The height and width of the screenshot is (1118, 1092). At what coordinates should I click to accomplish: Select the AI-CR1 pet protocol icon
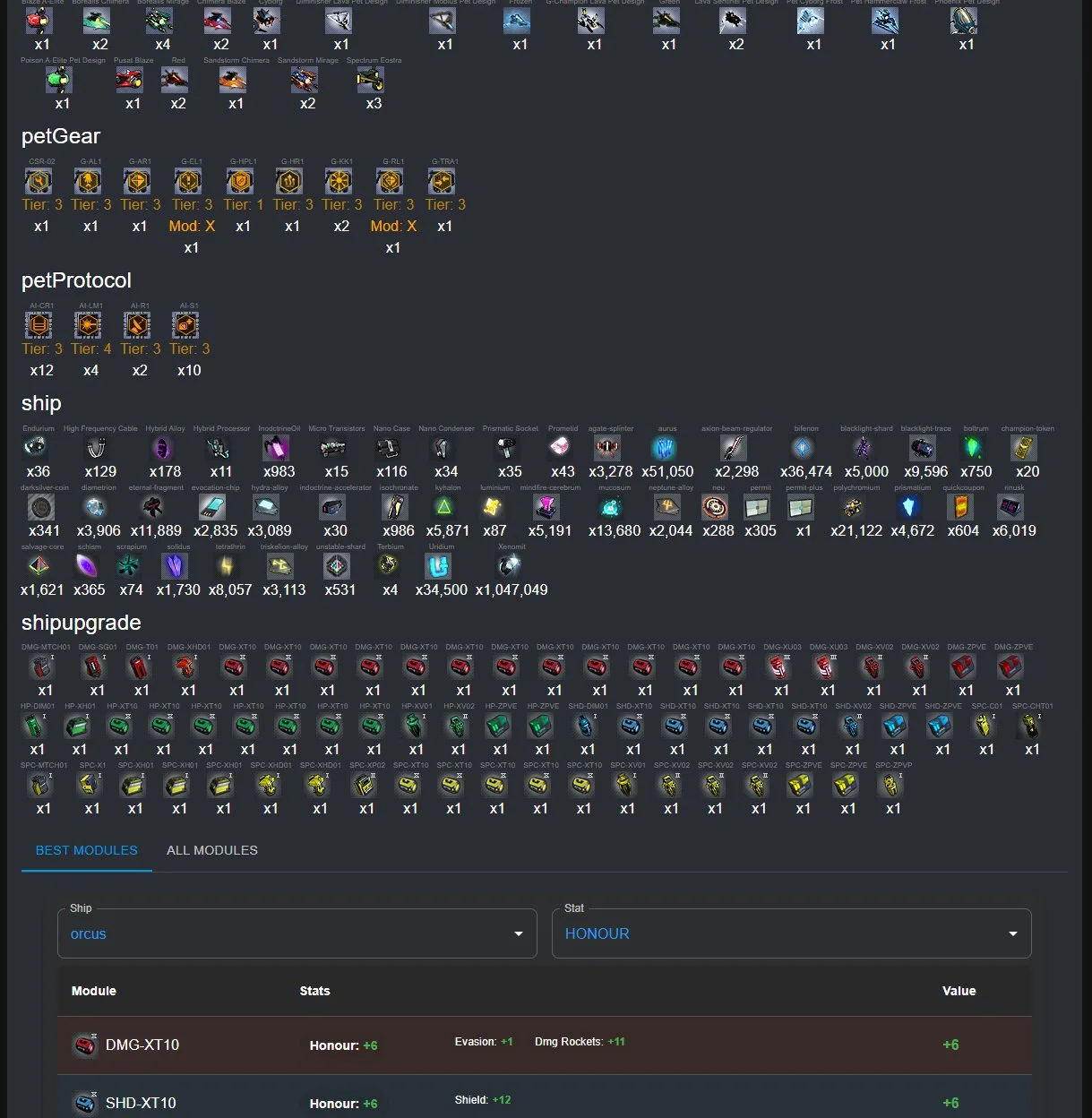click(x=39, y=325)
